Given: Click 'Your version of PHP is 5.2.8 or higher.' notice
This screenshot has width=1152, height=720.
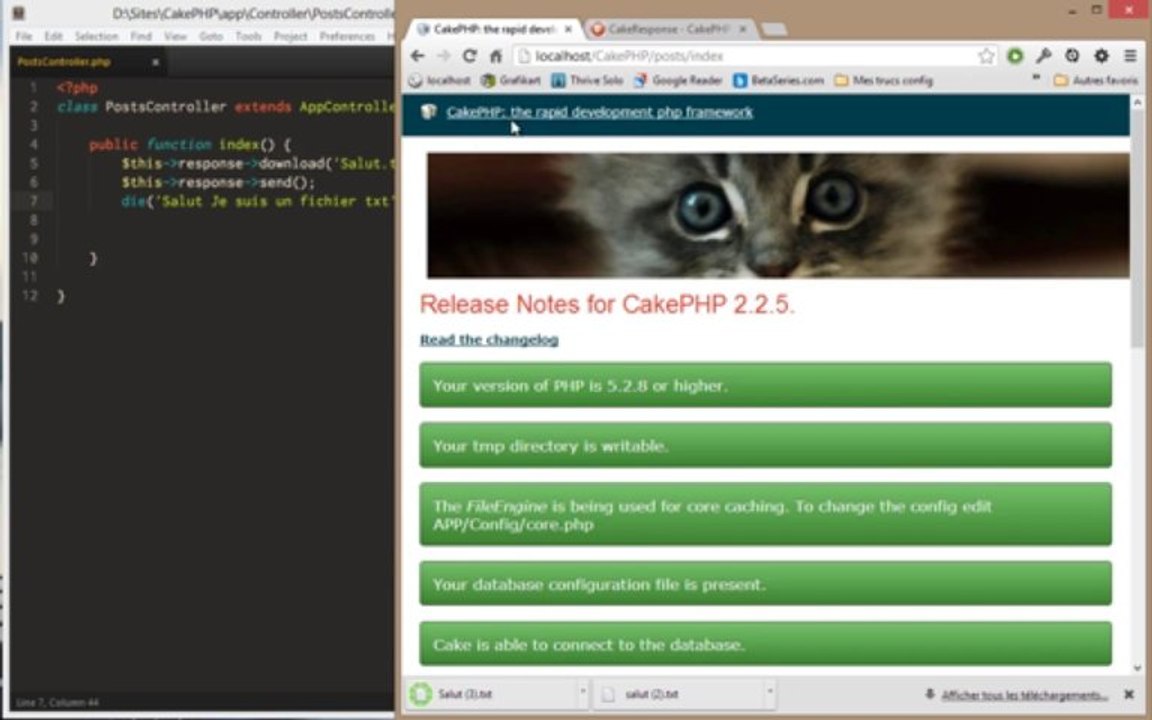Looking at the screenshot, I should (766, 385).
